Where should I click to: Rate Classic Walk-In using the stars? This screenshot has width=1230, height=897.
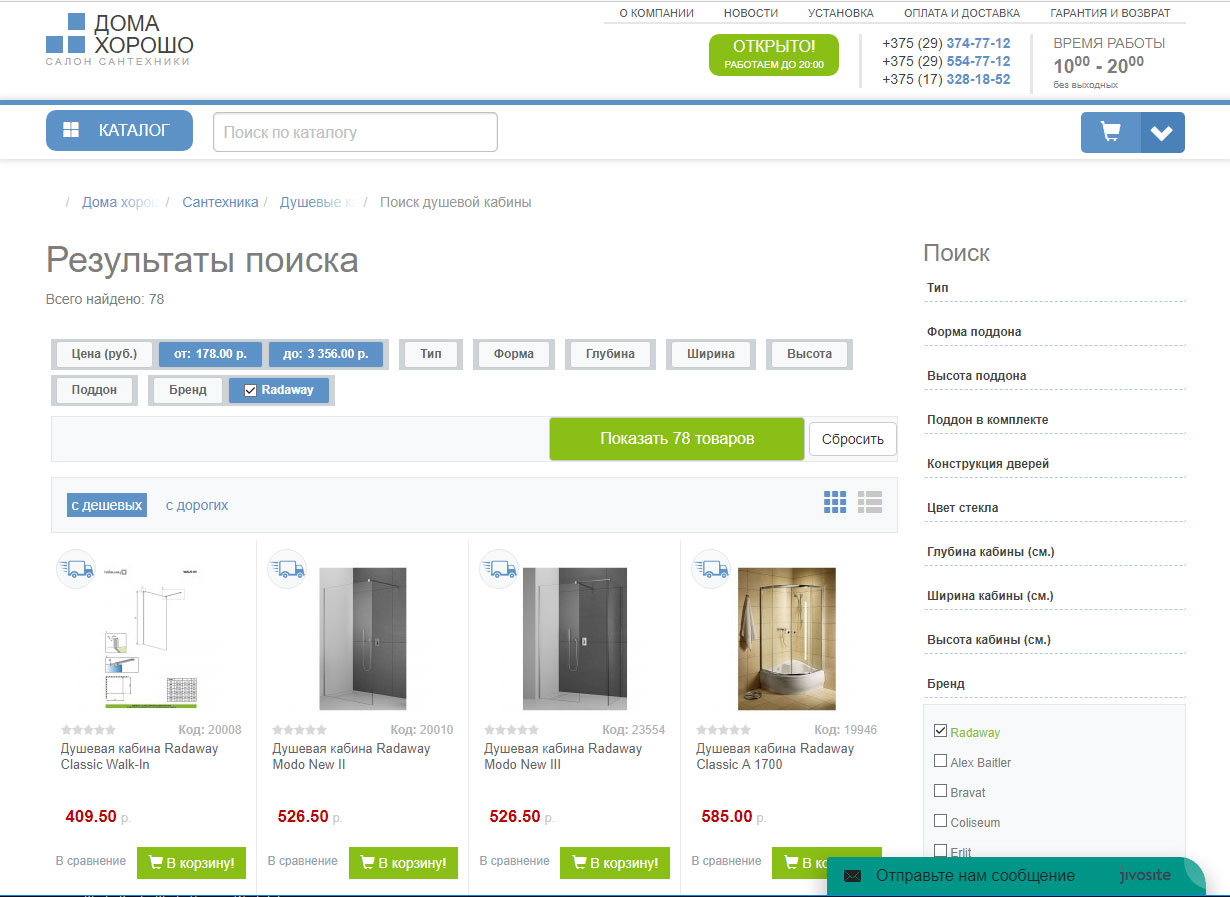89,730
